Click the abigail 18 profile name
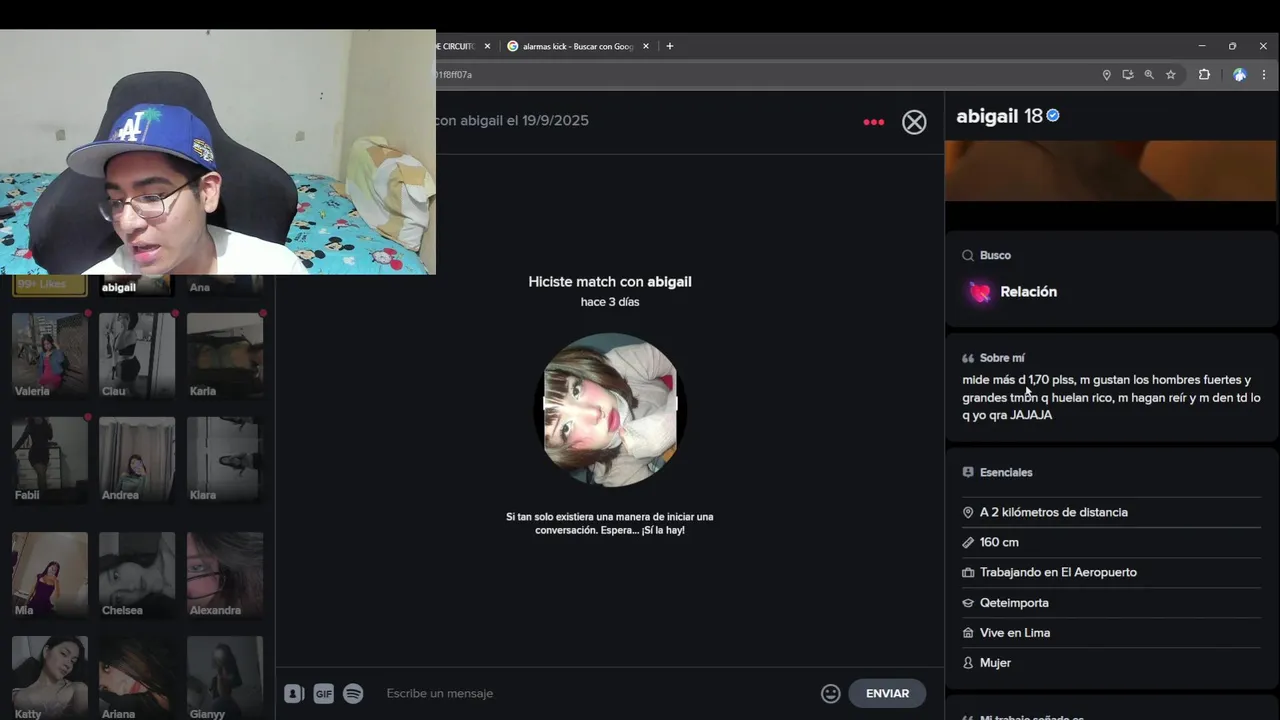 click(x=999, y=116)
